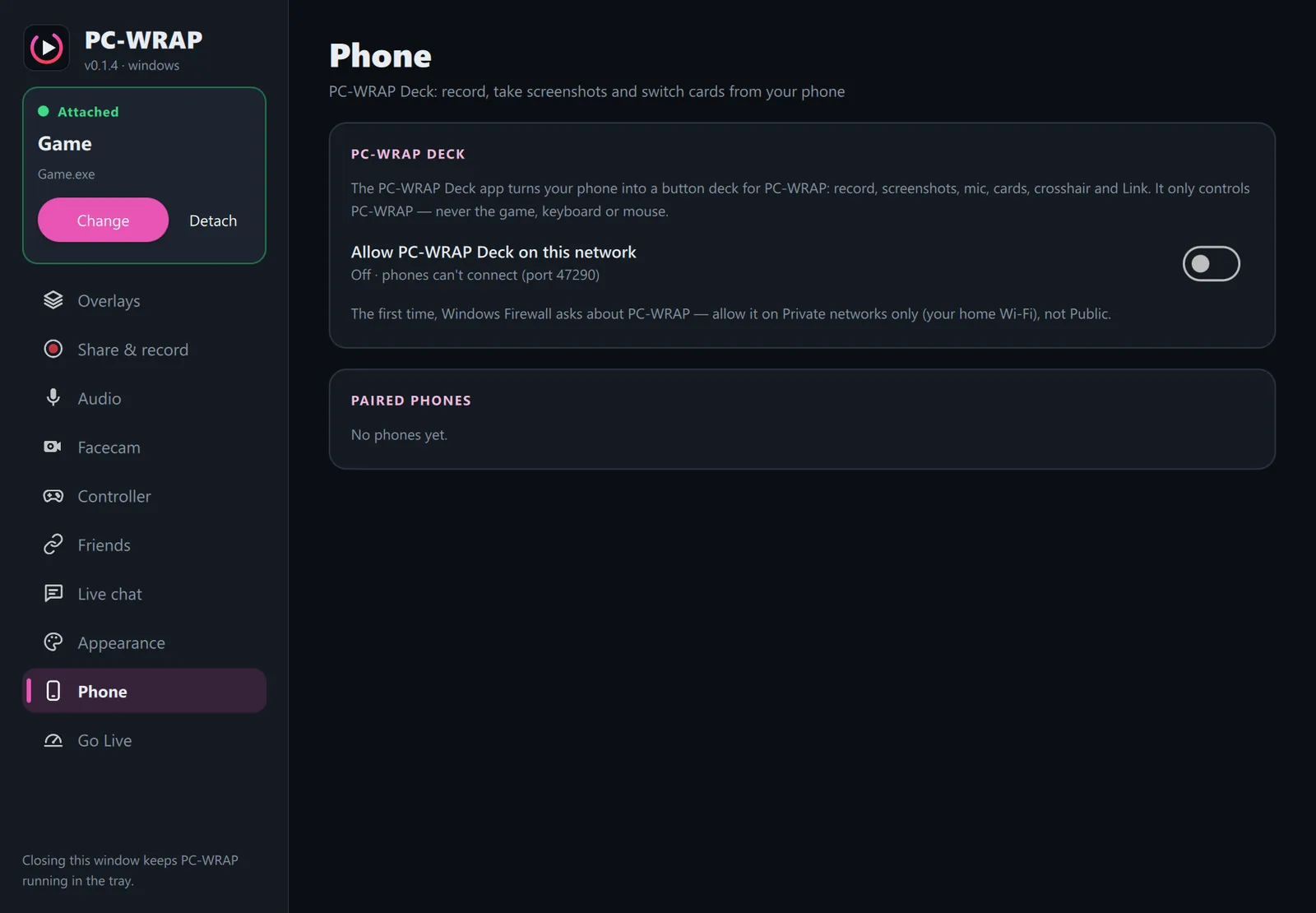The width and height of the screenshot is (1316, 913).
Task: Click the Facecam camera icon
Action: [x=53, y=447]
